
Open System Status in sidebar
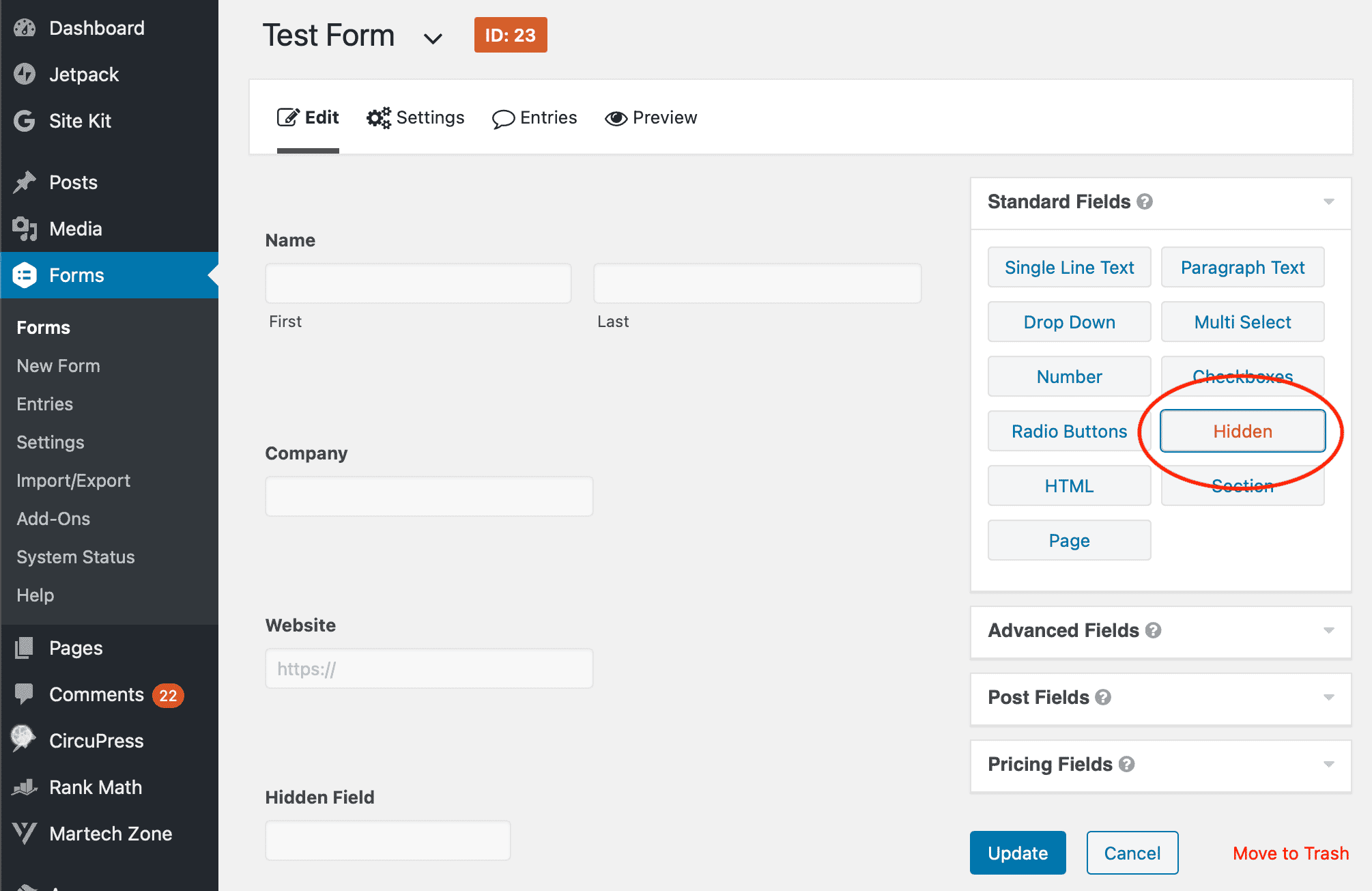[x=76, y=557]
